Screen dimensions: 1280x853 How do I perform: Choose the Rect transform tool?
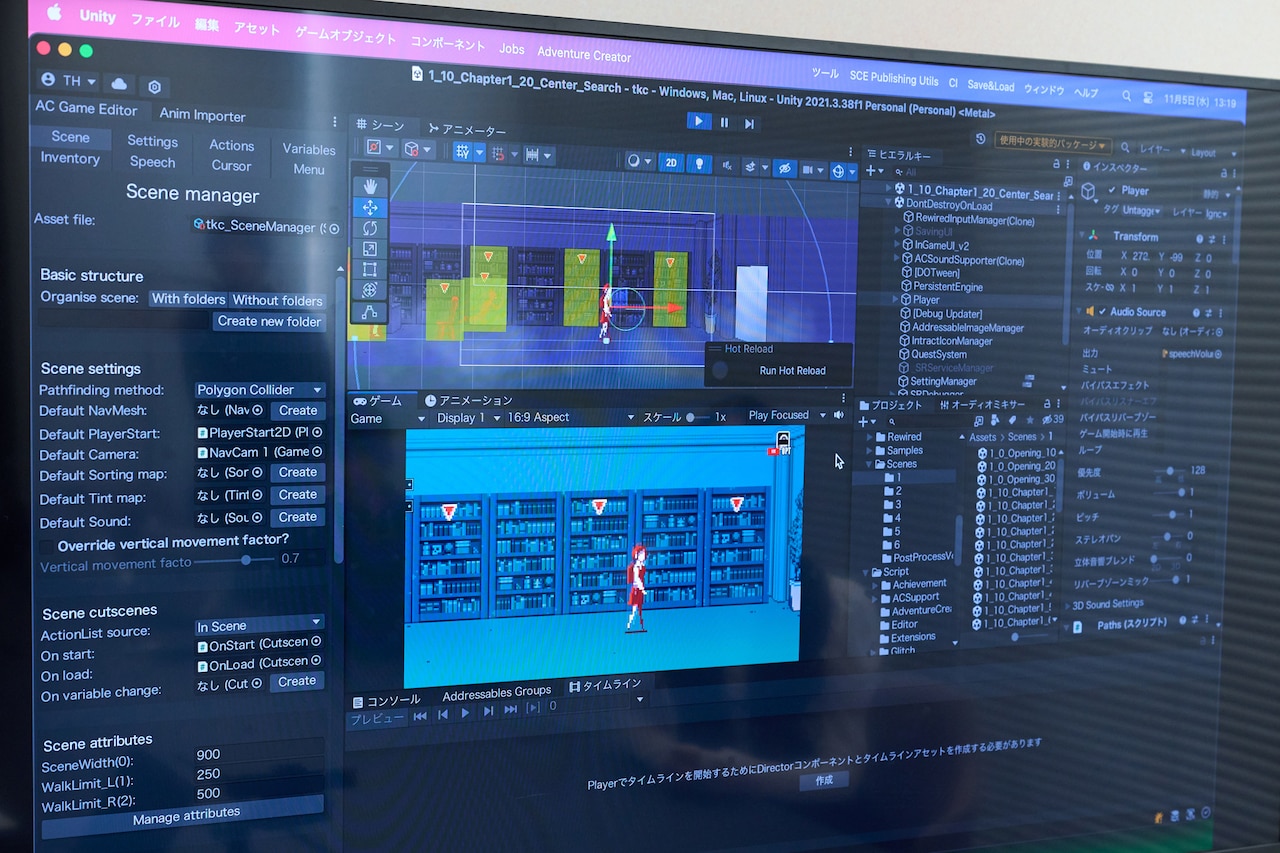pyautogui.click(x=370, y=269)
